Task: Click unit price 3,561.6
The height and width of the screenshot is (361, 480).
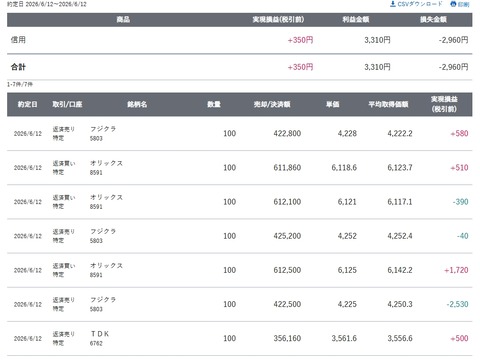Action: (344, 338)
